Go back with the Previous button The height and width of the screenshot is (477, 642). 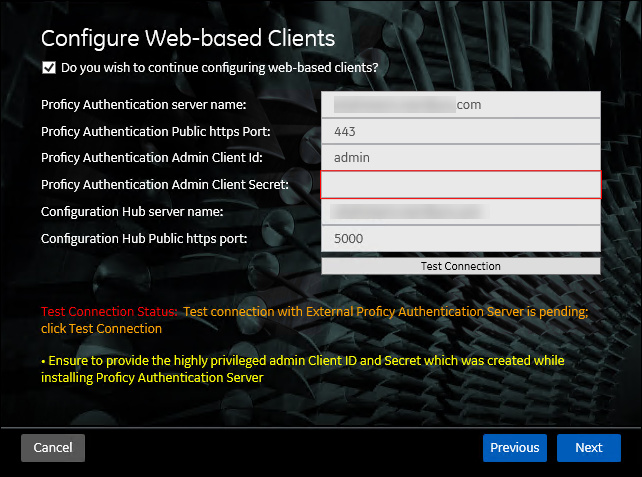click(x=515, y=448)
